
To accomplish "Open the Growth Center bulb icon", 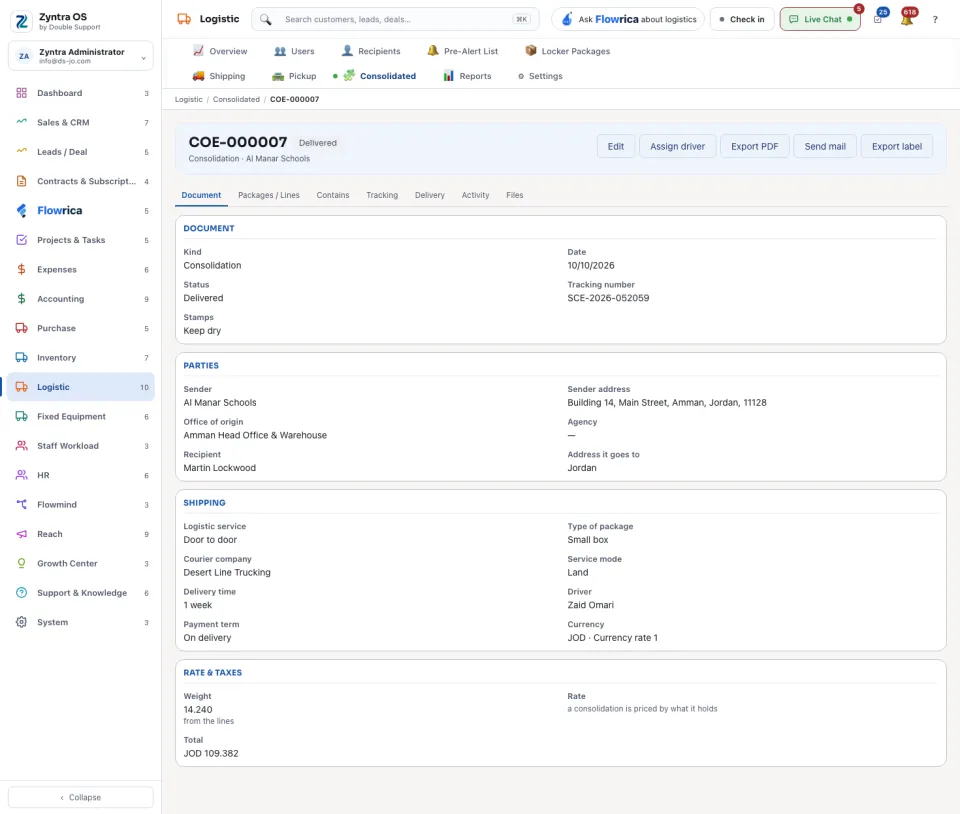I will (21, 563).
